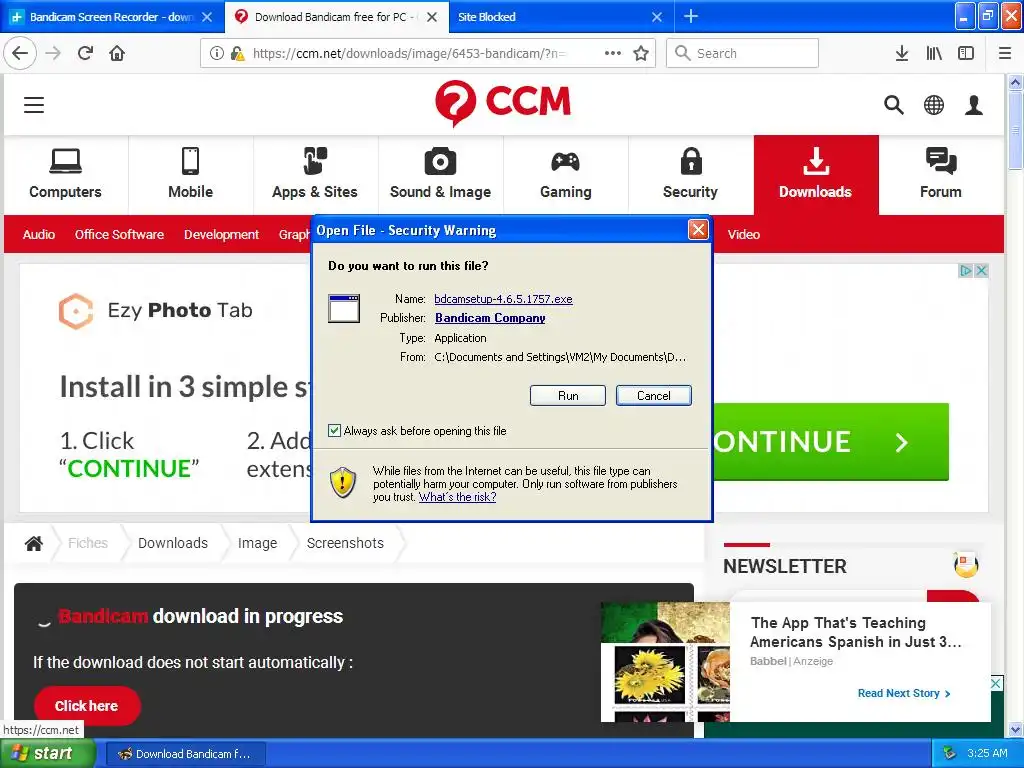Click the CCM logo
The height and width of the screenshot is (768, 1024).
pos(503,103)
